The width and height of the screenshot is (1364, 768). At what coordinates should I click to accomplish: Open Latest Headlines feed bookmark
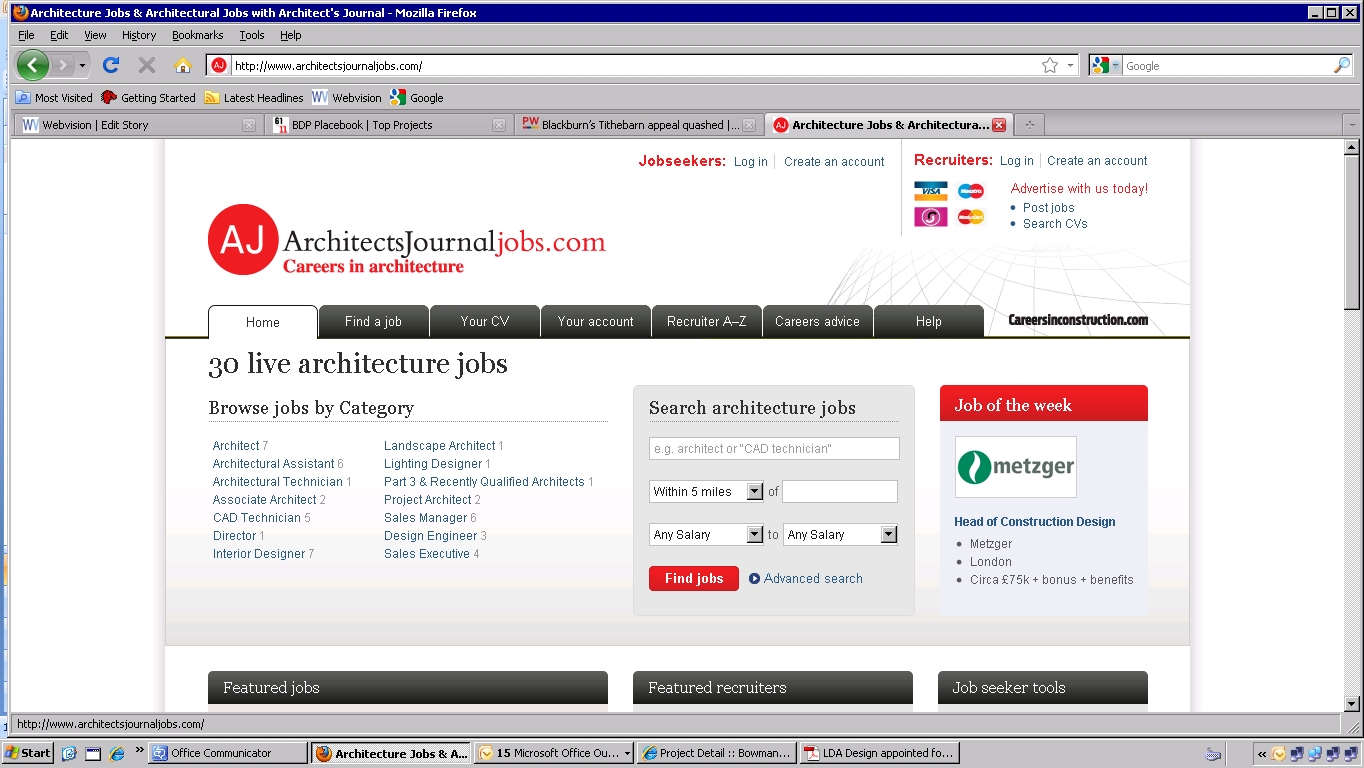(253, 98)
